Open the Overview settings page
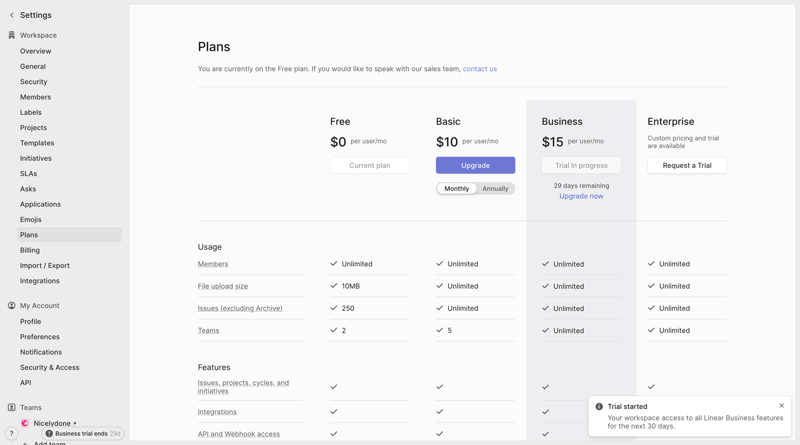 [x=36, y=51]
